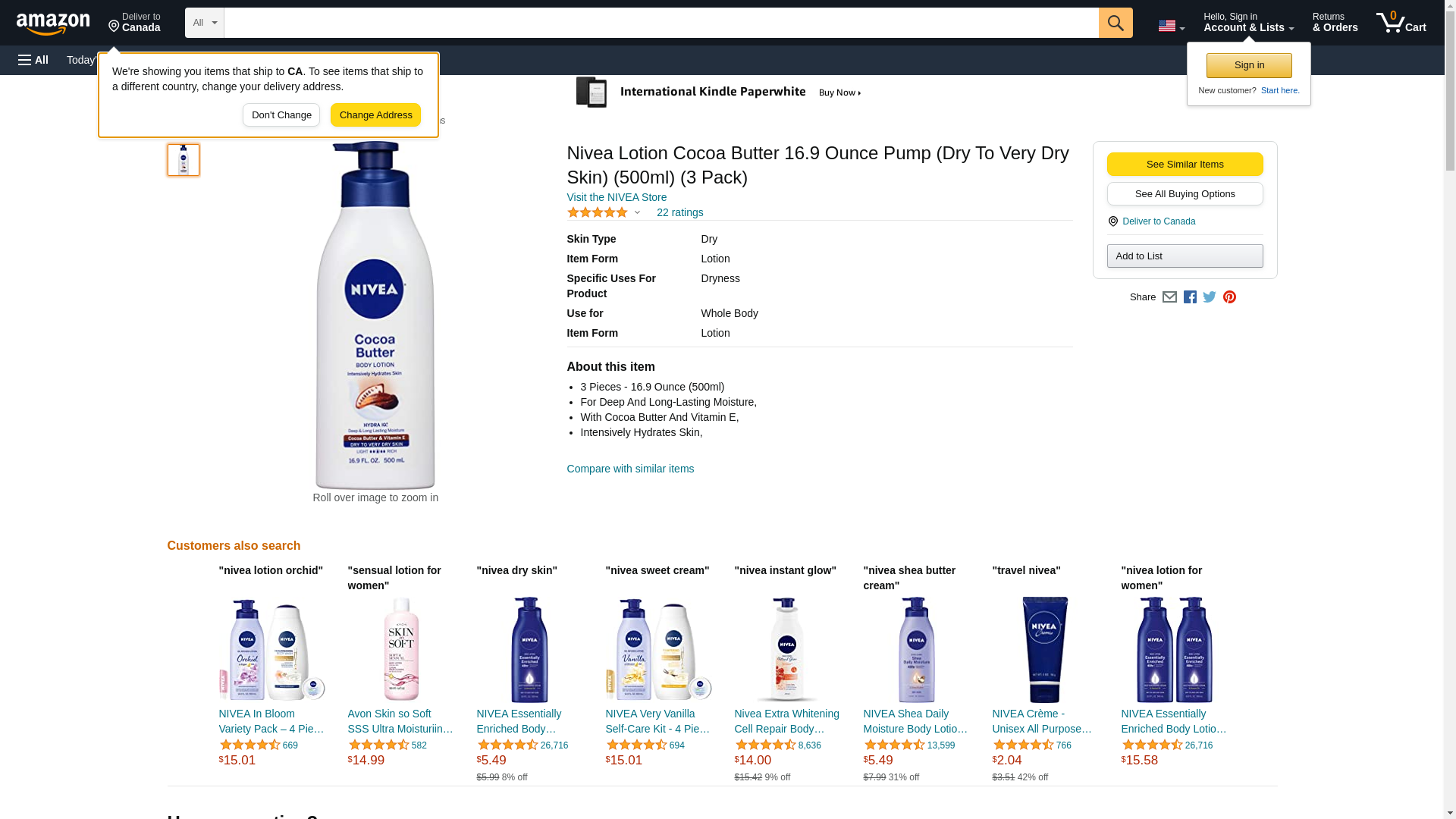Select the Nivea Cocoa Butter thumbnail image
Screen dimensions: 1456x819
click(184, 160)
